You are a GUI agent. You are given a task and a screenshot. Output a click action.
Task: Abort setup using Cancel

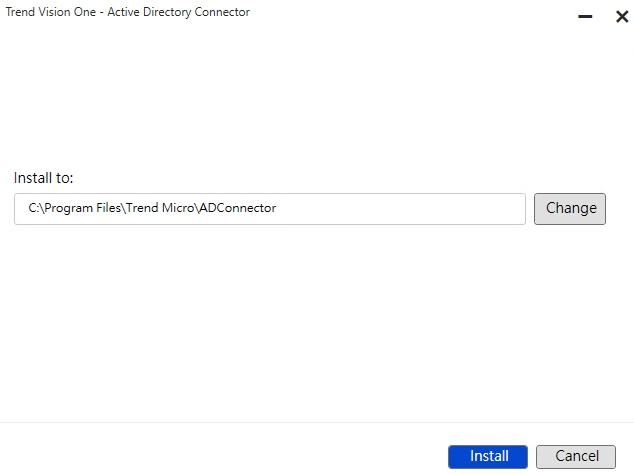click(x=576, y=456)
